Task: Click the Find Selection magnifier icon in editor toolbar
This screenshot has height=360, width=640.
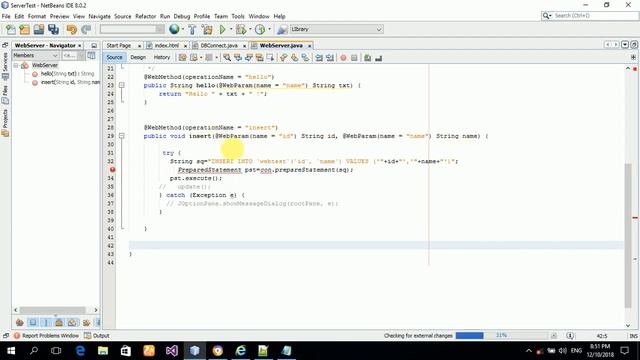Action: (227, 58)
